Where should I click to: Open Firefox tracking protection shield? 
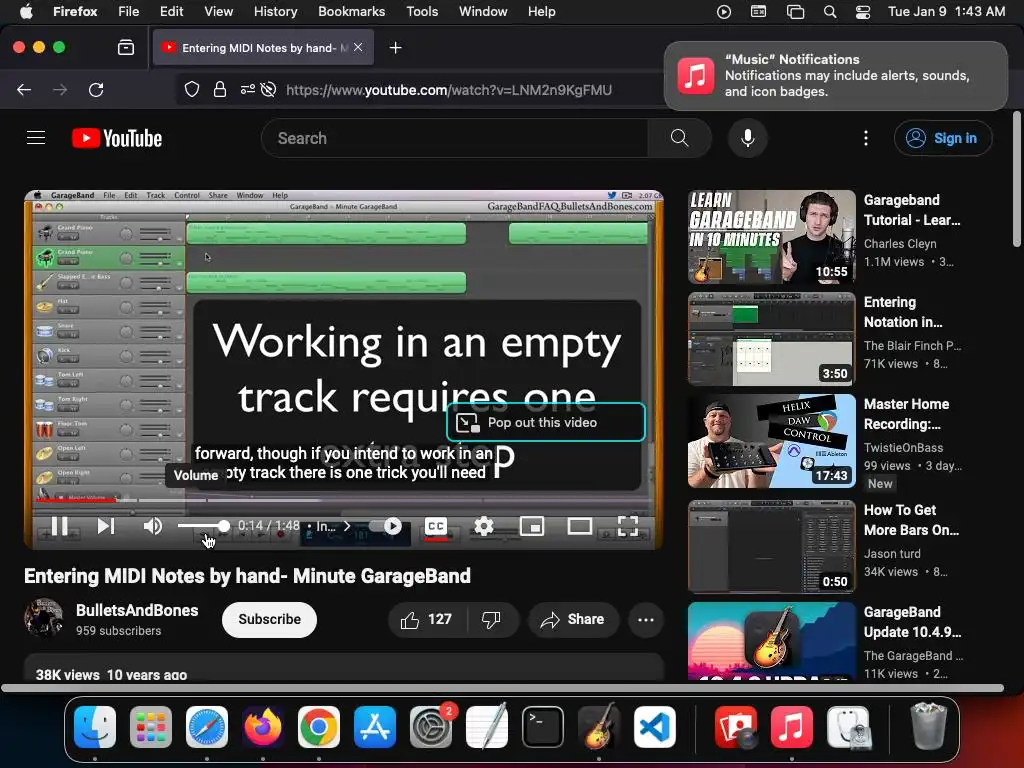coord(191,89)
